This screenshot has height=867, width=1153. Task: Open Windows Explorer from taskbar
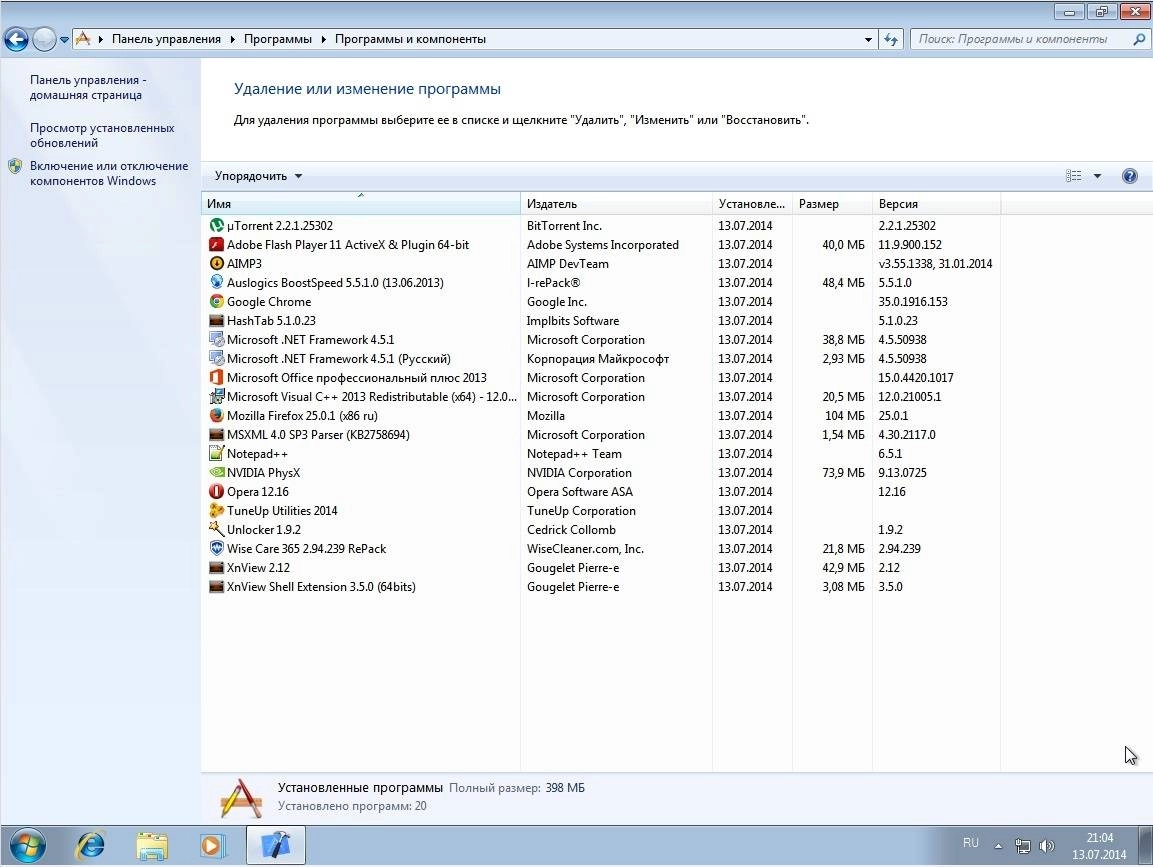(x=151, y=846)
